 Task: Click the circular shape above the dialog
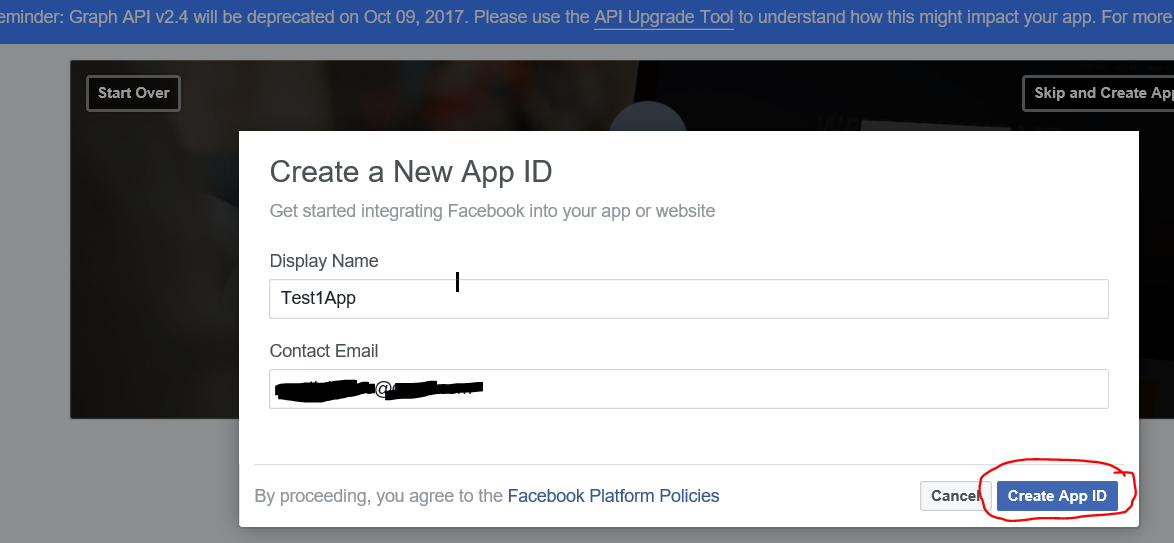click(648, 120)
